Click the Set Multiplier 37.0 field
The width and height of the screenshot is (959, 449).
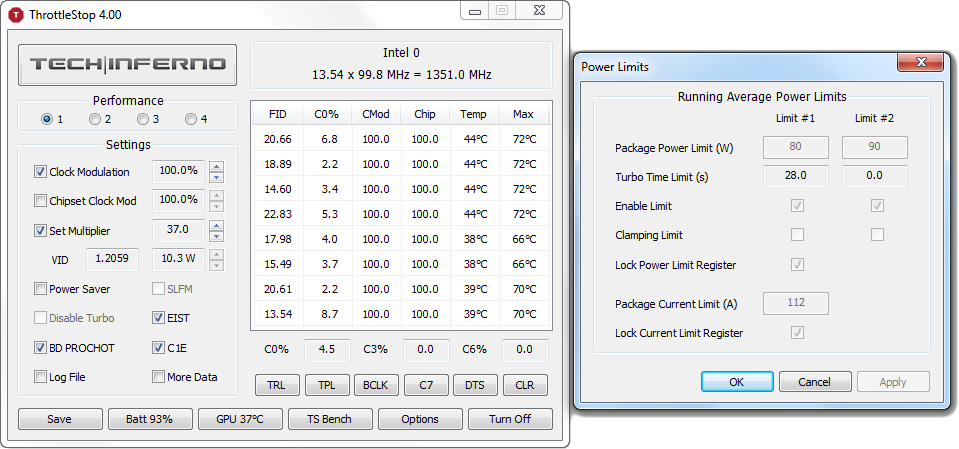(178, 230)
